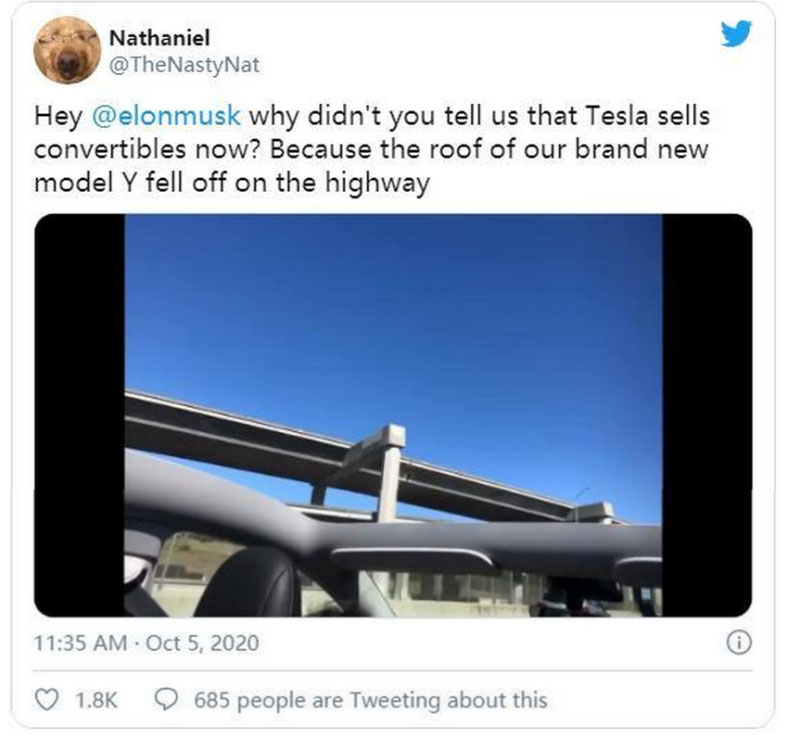Open the @elonmusk mention link
The image size is (800, 739).
(x=166, y=116)
